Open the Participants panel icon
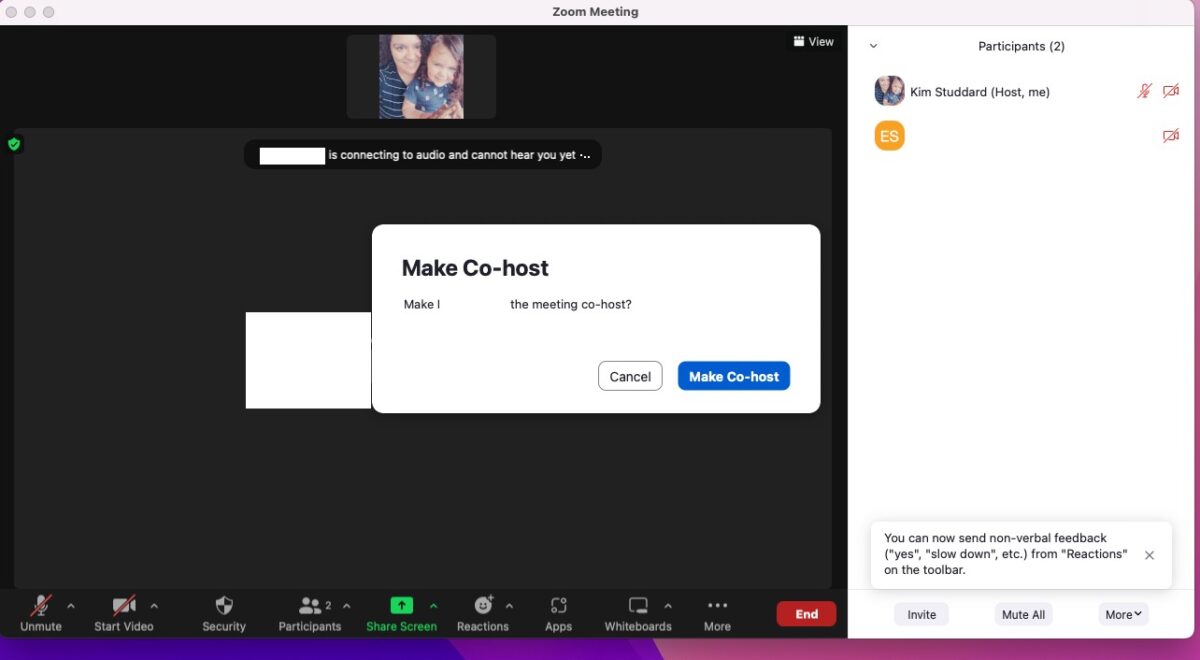This screenshot has height=660, width=1200. [310, 606]
